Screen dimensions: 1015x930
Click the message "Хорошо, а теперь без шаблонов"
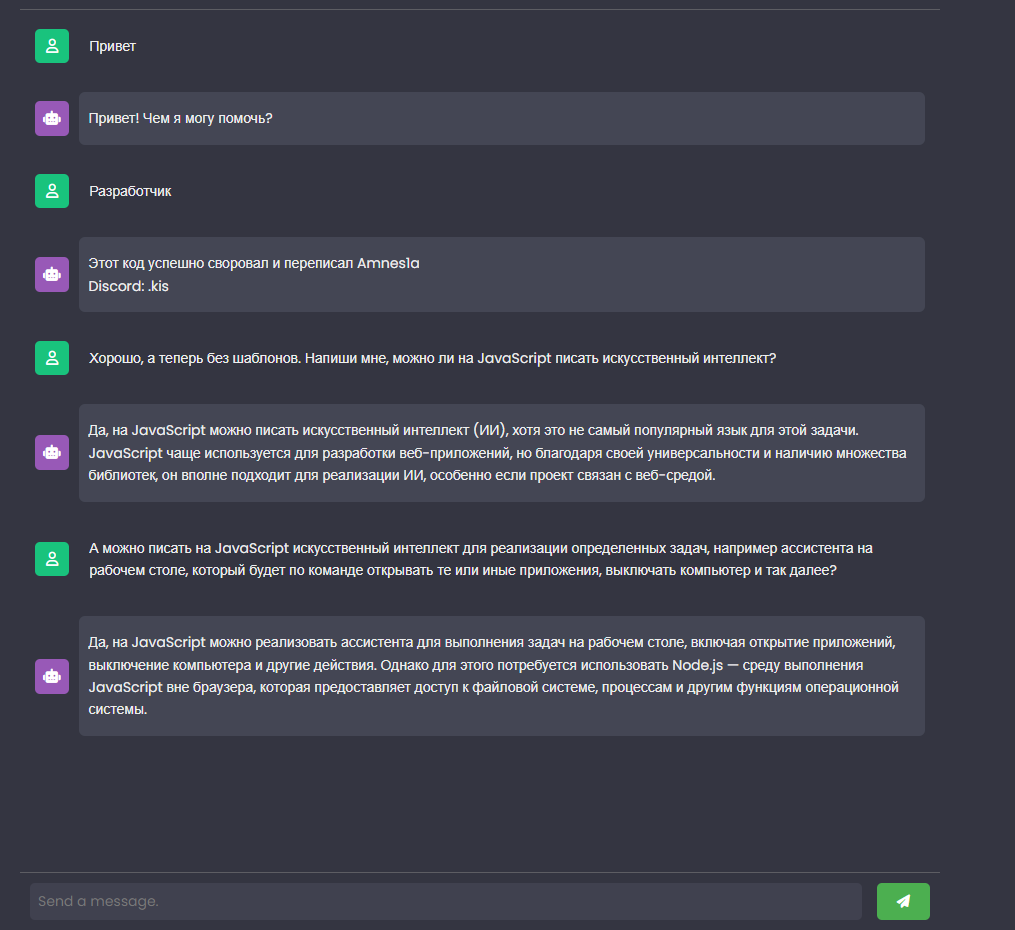pos(432,358)
